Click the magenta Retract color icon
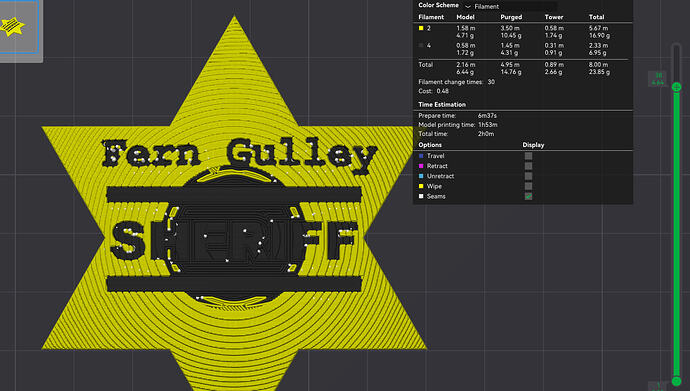This screenshot has width=690, height=391. (x=421, y=166)
